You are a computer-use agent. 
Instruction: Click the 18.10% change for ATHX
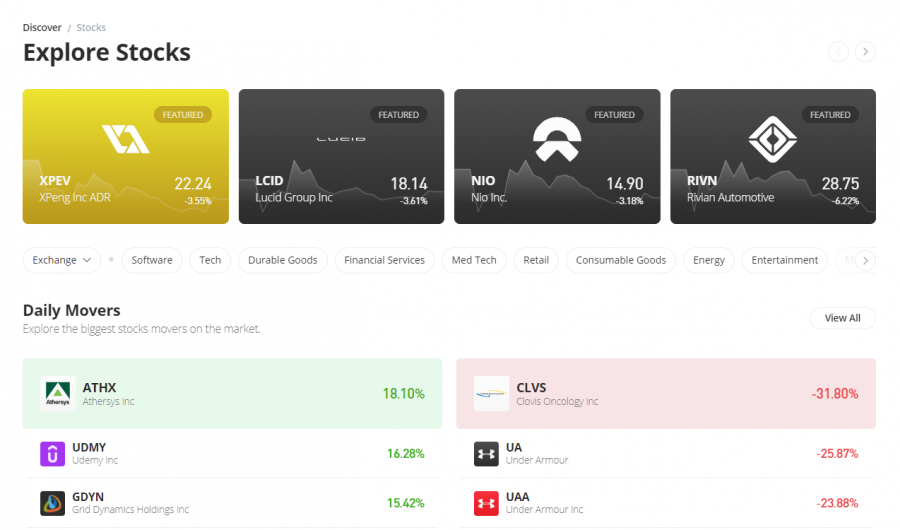point(404,393)
